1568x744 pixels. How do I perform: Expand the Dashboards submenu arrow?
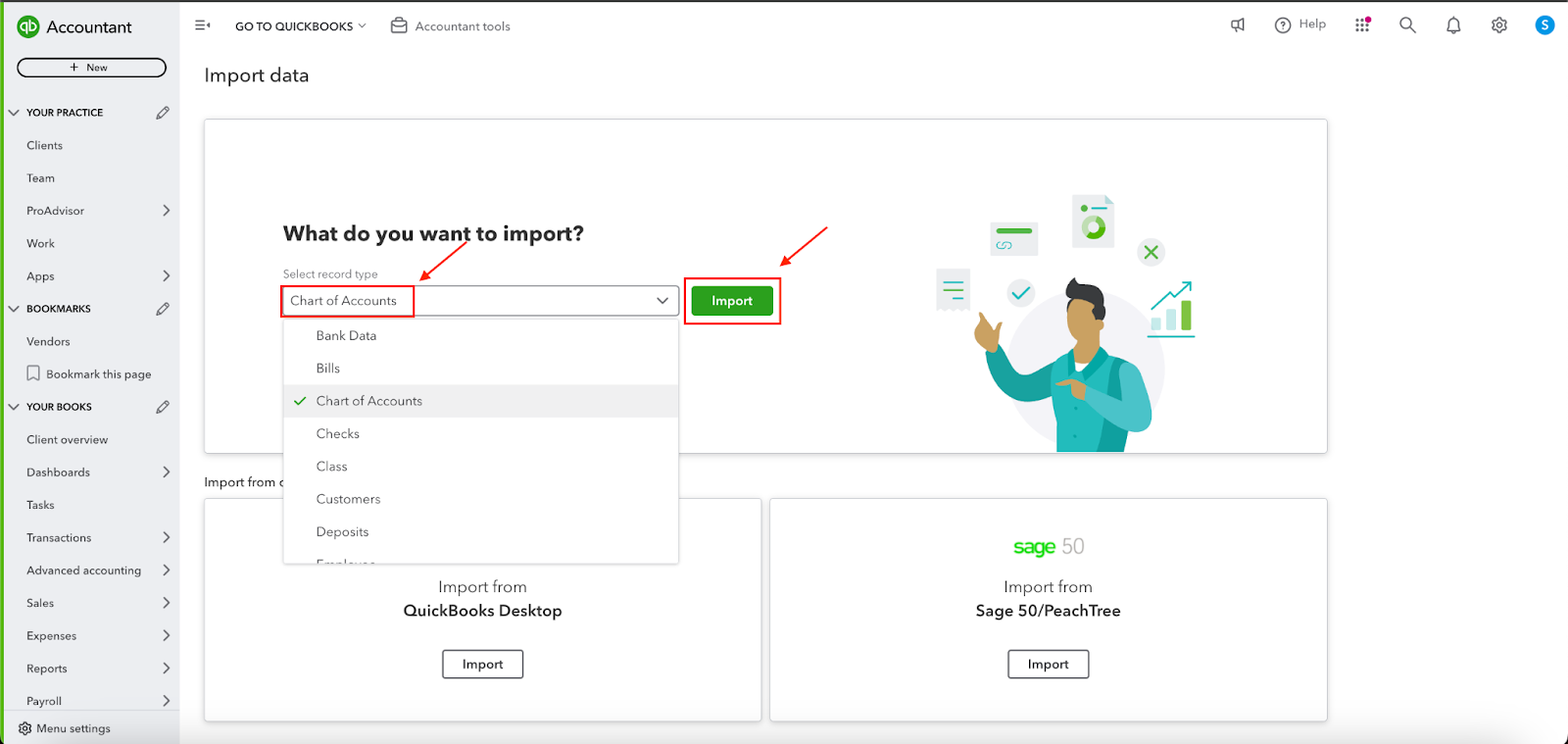click(x=166, y=472)
